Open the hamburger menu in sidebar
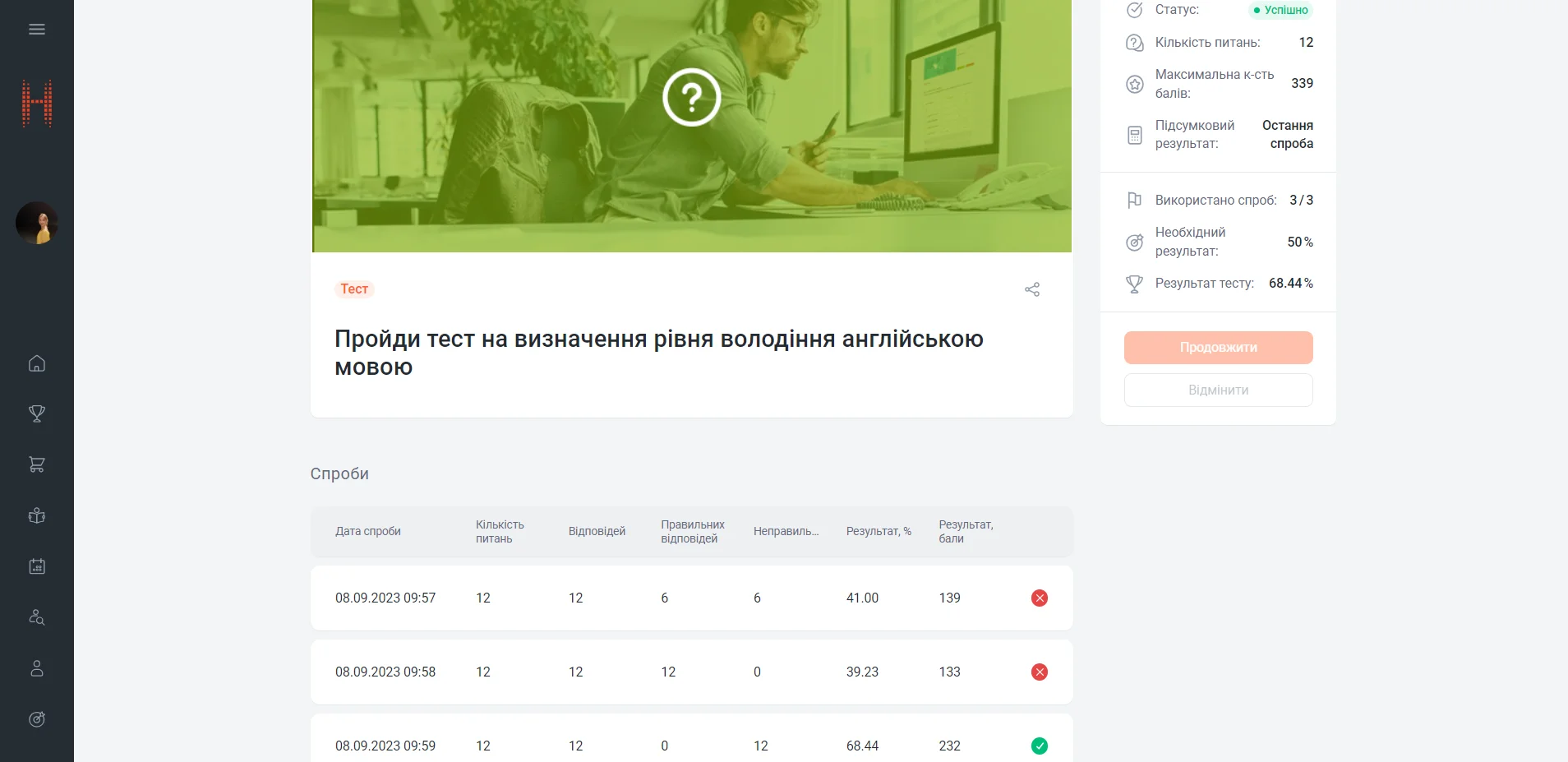The height and width of the screenshot is (762, 1568). pyautogui.click(x=37, y=30)
